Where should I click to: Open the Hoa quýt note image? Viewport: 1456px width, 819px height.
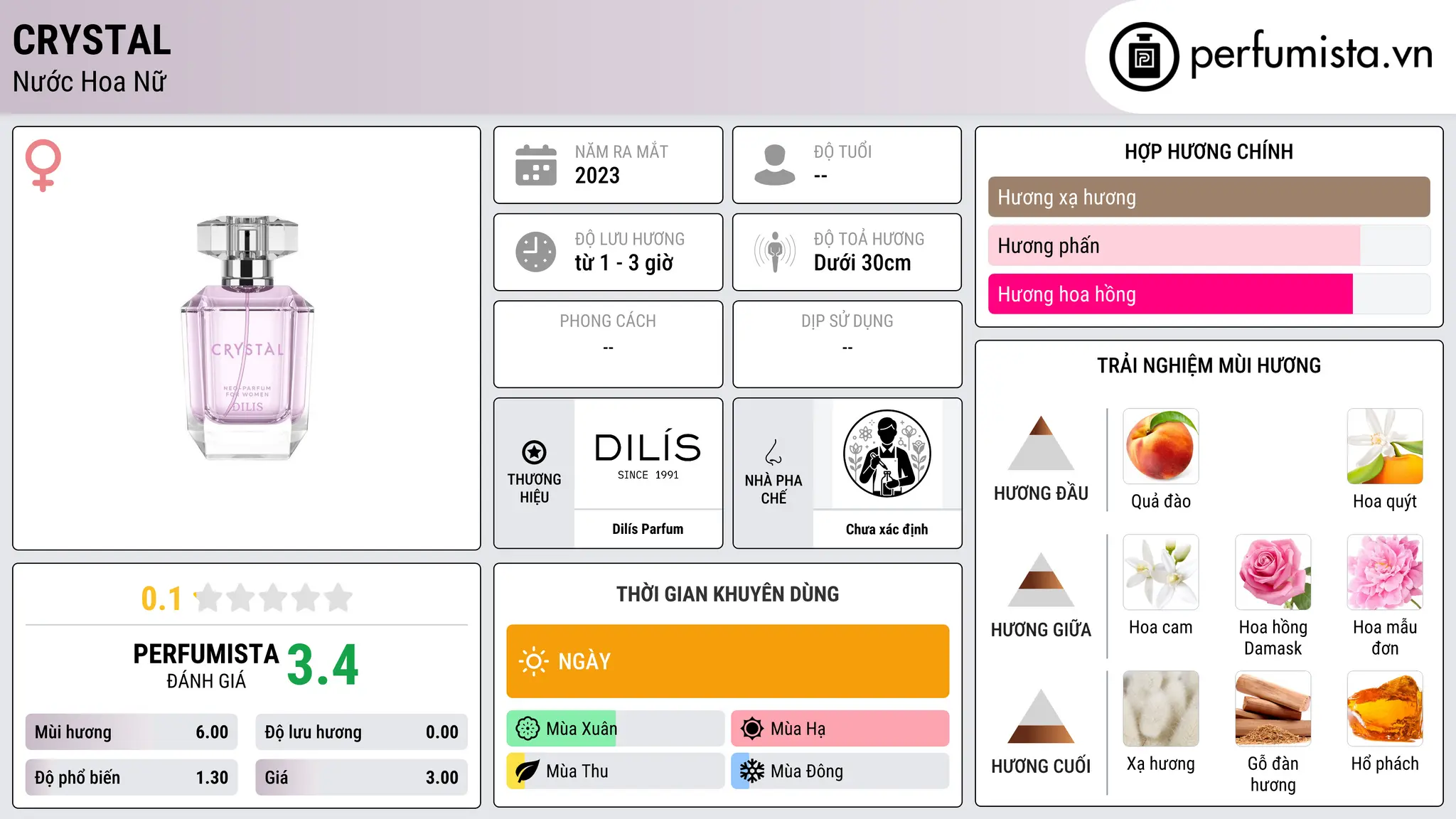coord(1385,446)
